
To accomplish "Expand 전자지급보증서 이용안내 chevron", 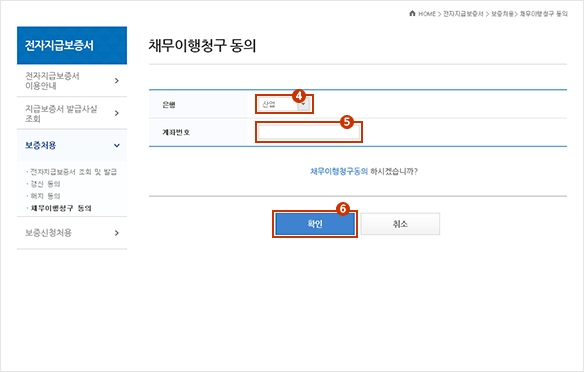I will (117, 80).
